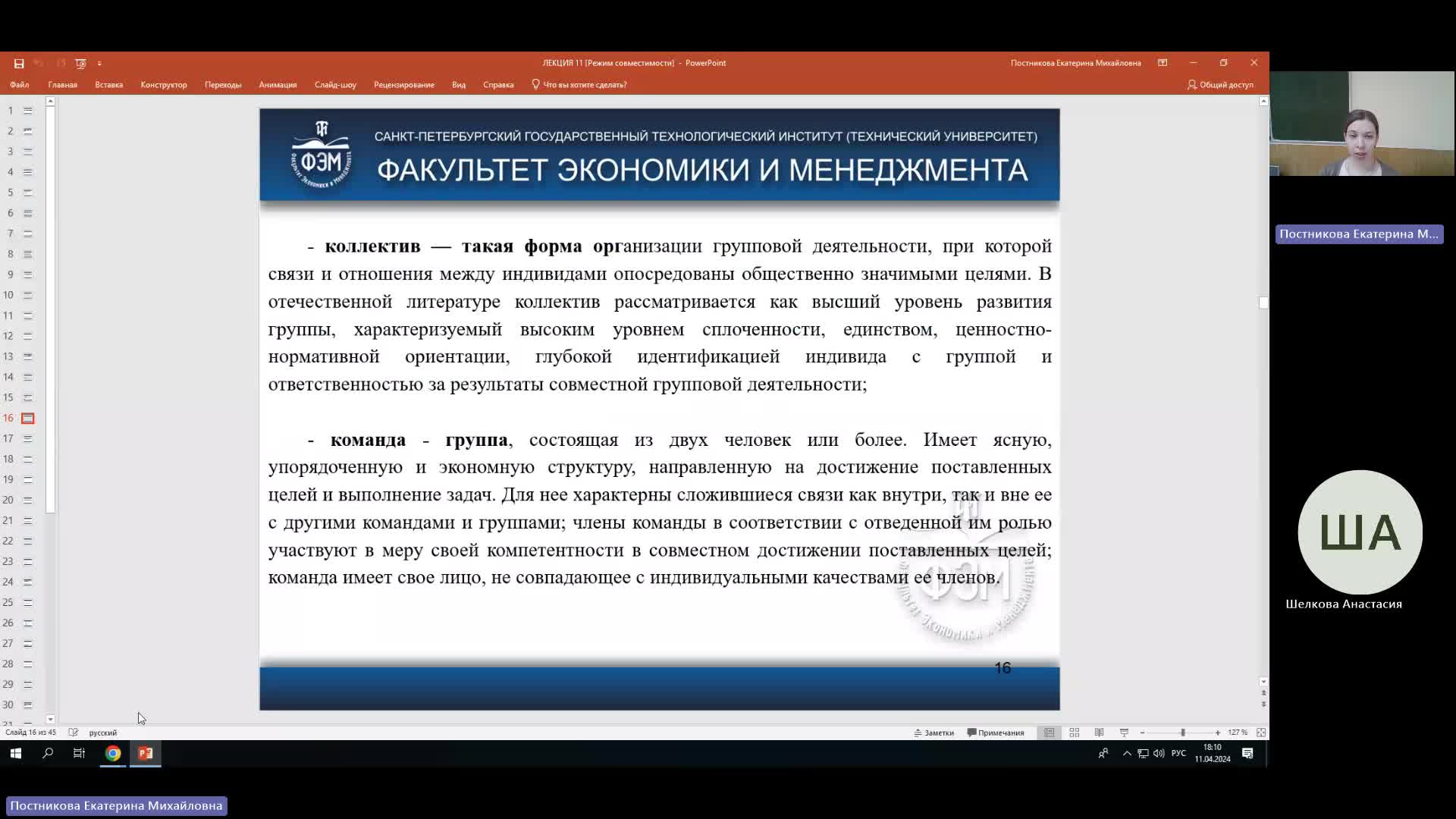Select highlighted slide 16 icon in outline

28,419
